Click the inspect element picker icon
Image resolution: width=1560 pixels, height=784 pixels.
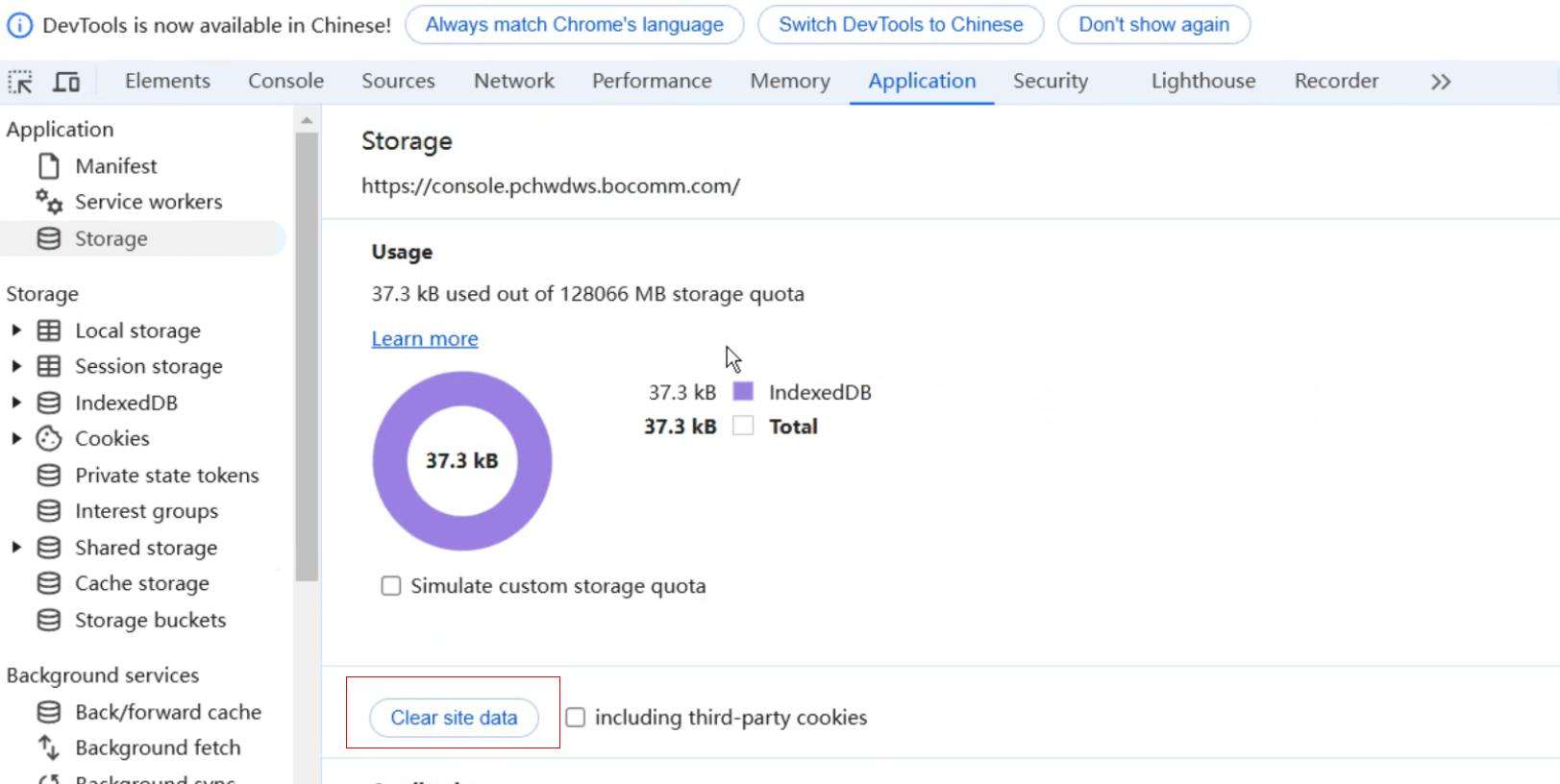[x=20, y=82]
